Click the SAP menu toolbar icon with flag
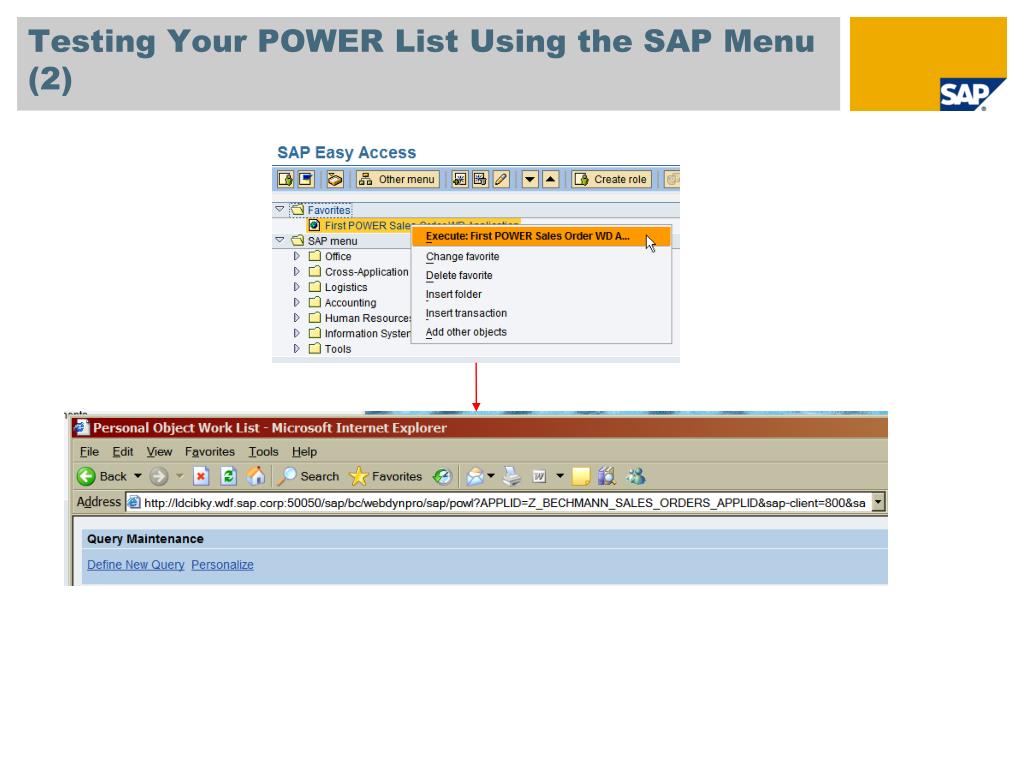Image resolution: width=1024 pixels, height=768 pixels. tap(306, 179)
